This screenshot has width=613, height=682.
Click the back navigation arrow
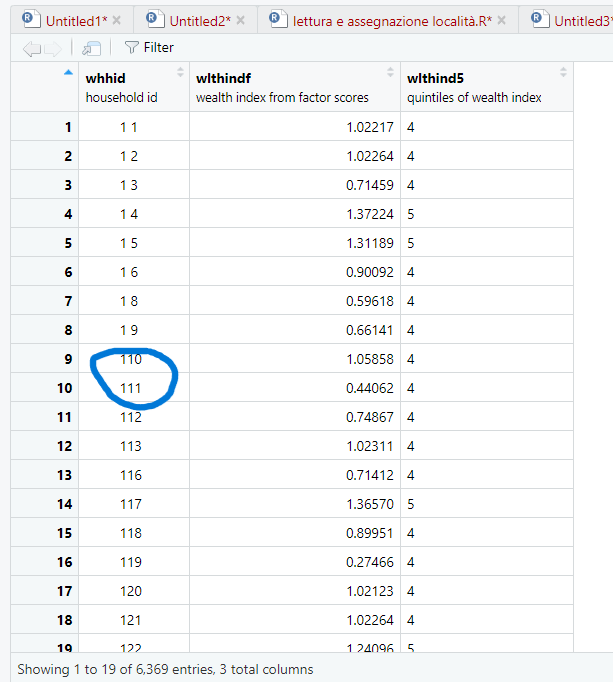[31, 48]
